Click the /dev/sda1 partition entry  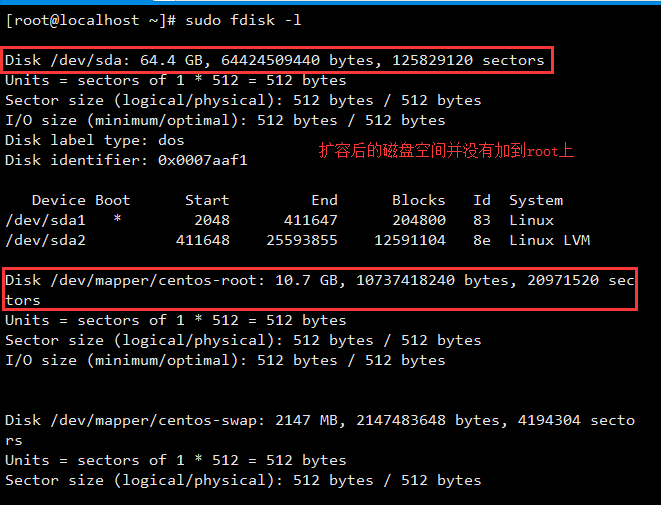[45, 220]
